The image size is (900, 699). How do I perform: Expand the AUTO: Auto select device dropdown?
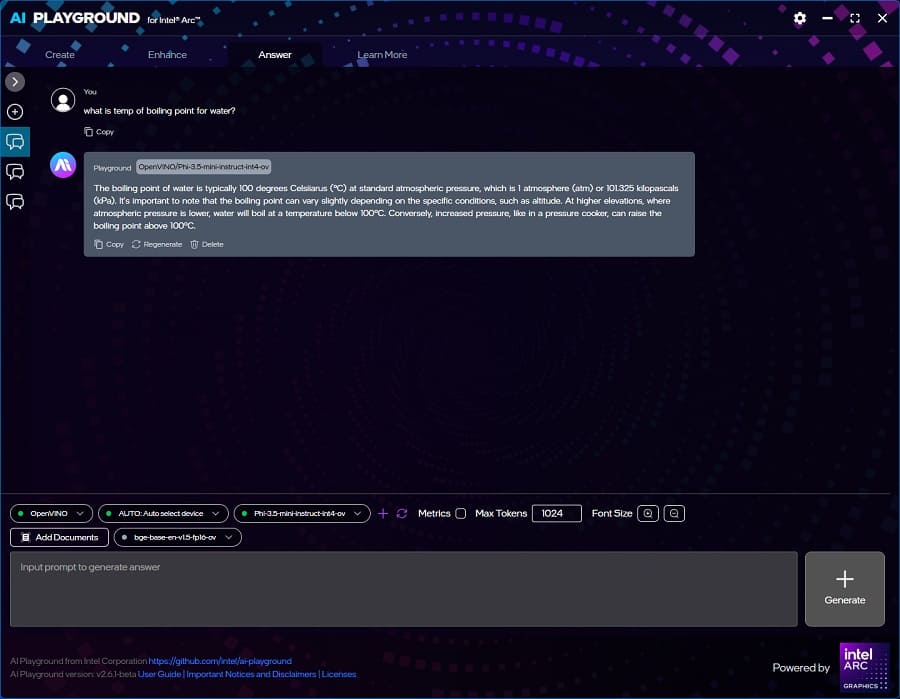(162, 513)
